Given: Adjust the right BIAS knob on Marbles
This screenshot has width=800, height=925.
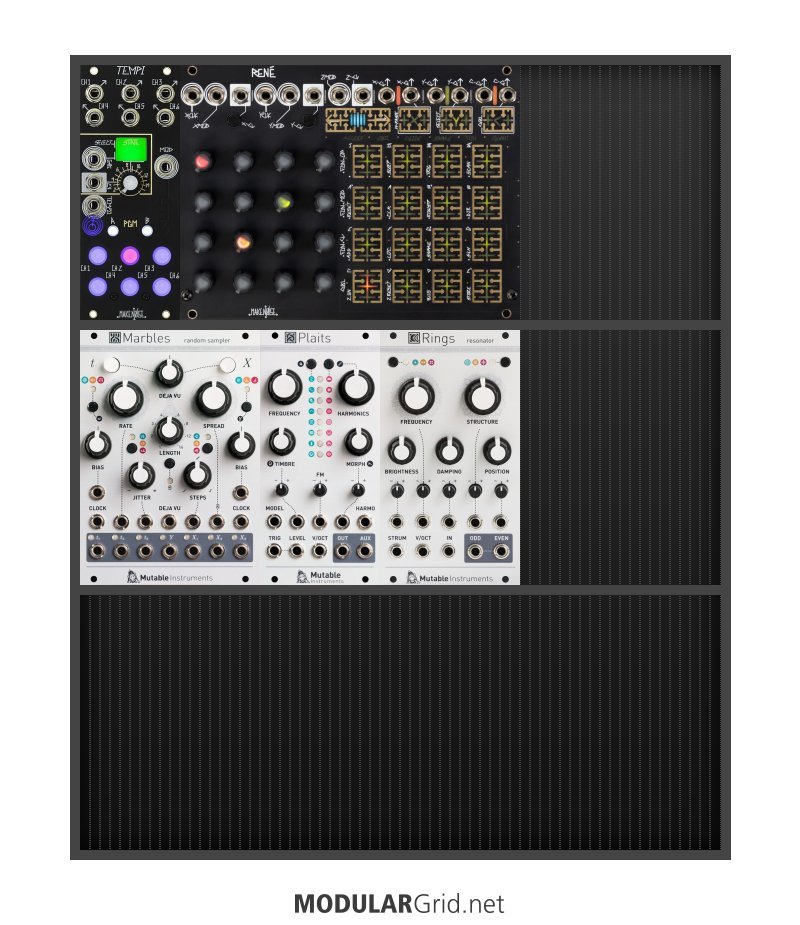Looking at the screenshot, I should click(241, 445).
